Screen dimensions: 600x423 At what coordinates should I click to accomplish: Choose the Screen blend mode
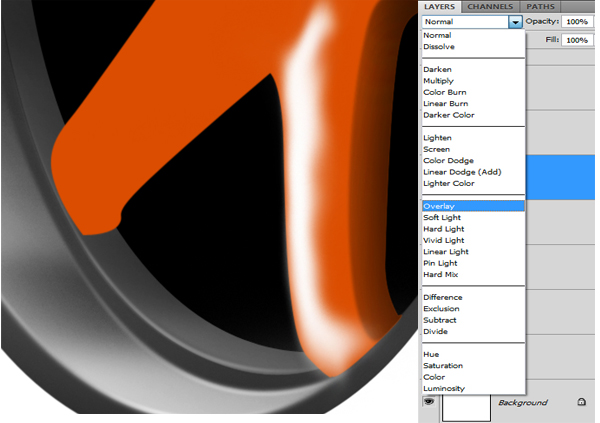[x=437, y=149]
